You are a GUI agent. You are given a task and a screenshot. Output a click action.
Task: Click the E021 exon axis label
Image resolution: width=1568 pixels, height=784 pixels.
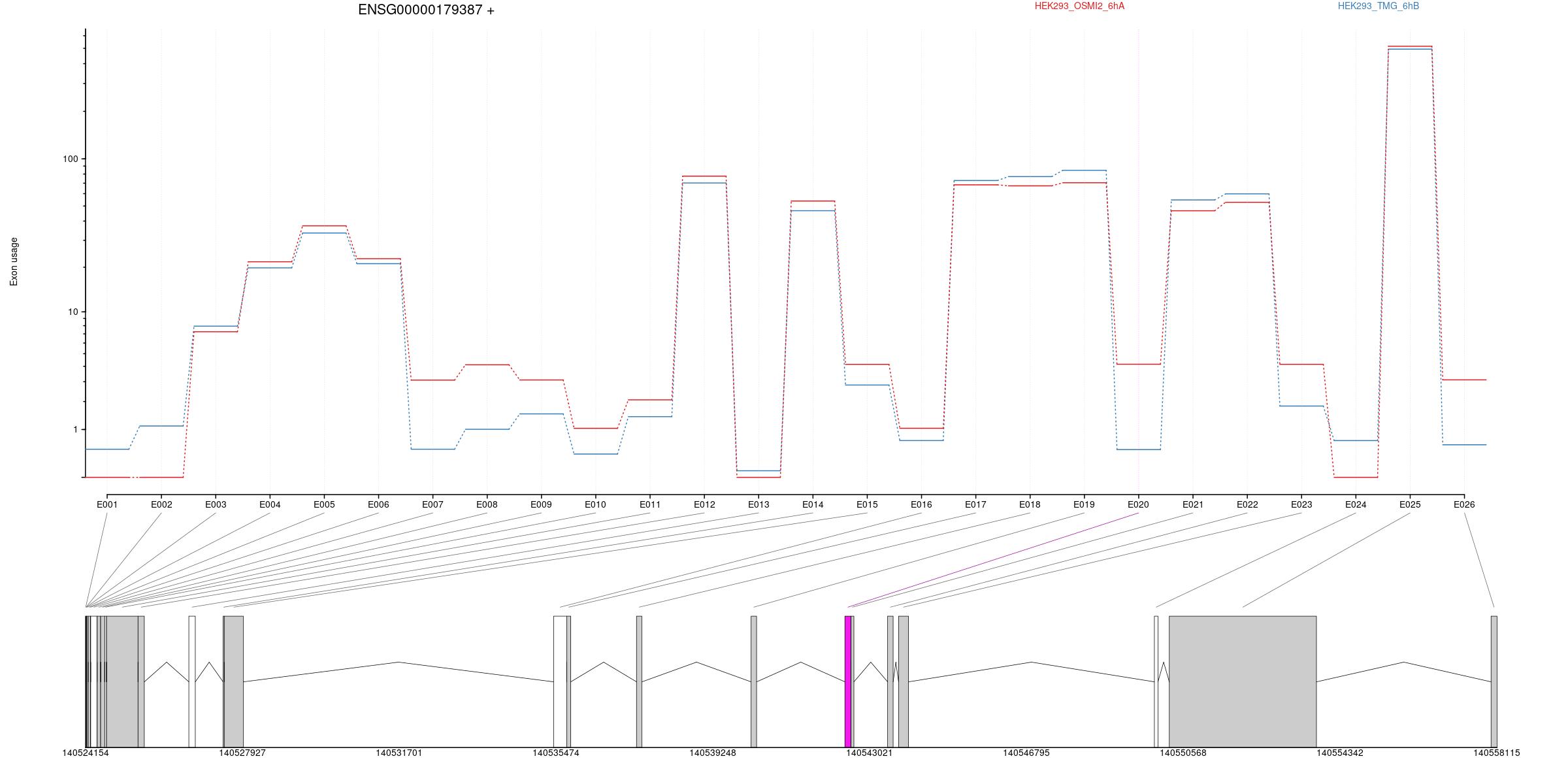click(1193, 504)
